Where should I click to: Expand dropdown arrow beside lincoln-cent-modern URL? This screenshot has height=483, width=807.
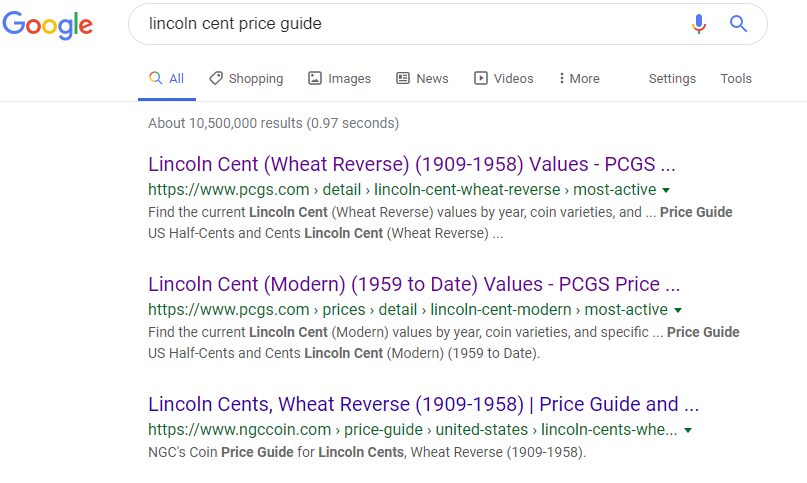677,310
